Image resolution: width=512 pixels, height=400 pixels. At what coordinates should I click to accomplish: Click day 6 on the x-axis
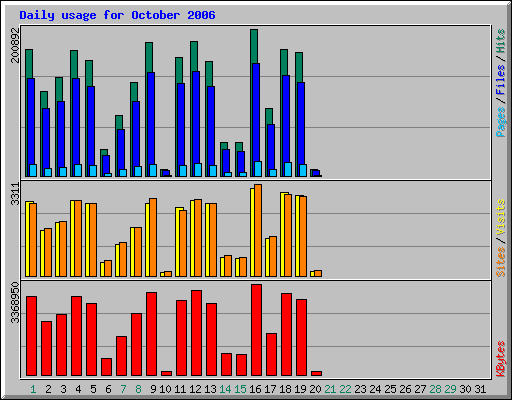click(108, 389)
